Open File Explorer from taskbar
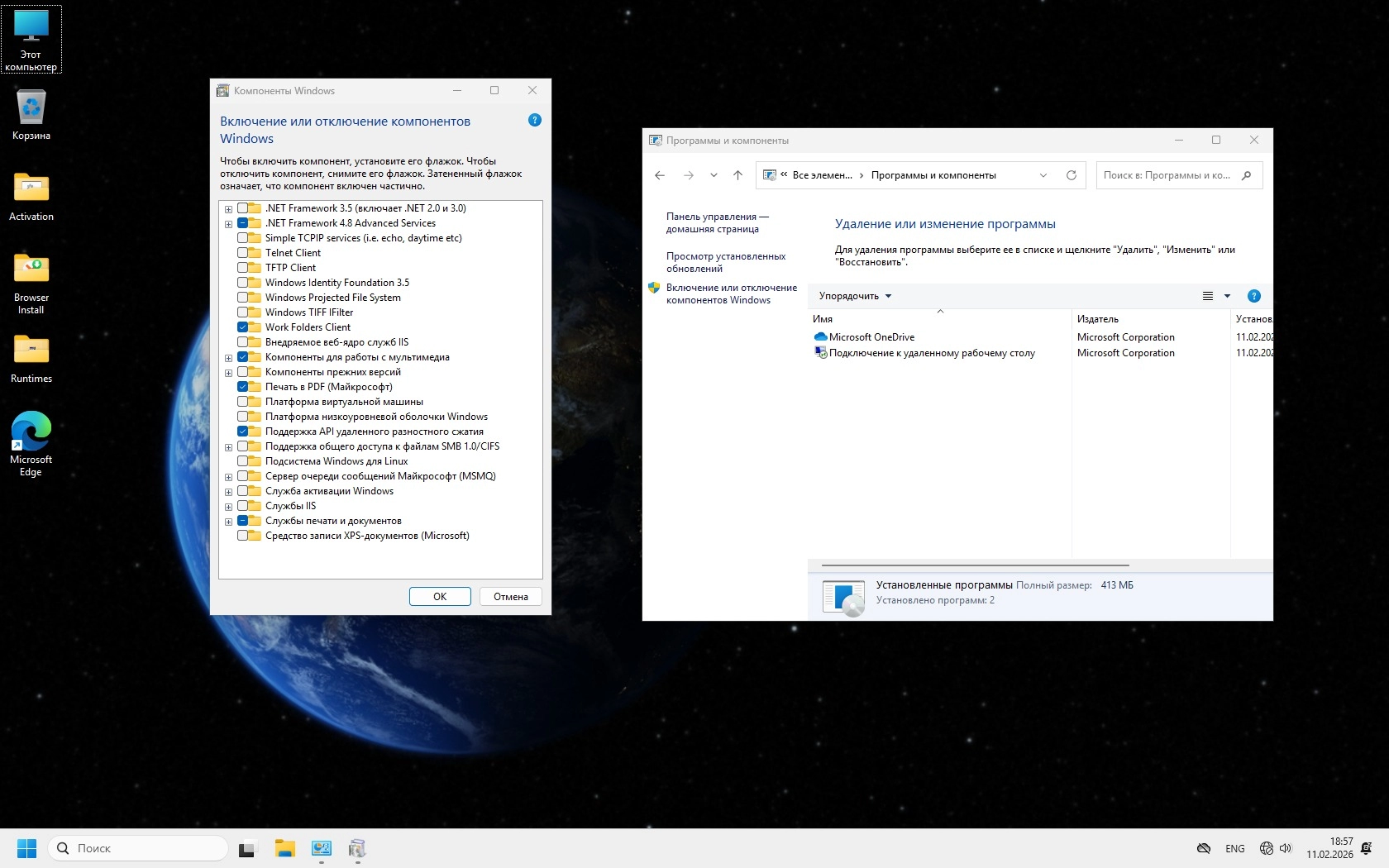The image size is (1389, 868). click(x=285, y=848)
